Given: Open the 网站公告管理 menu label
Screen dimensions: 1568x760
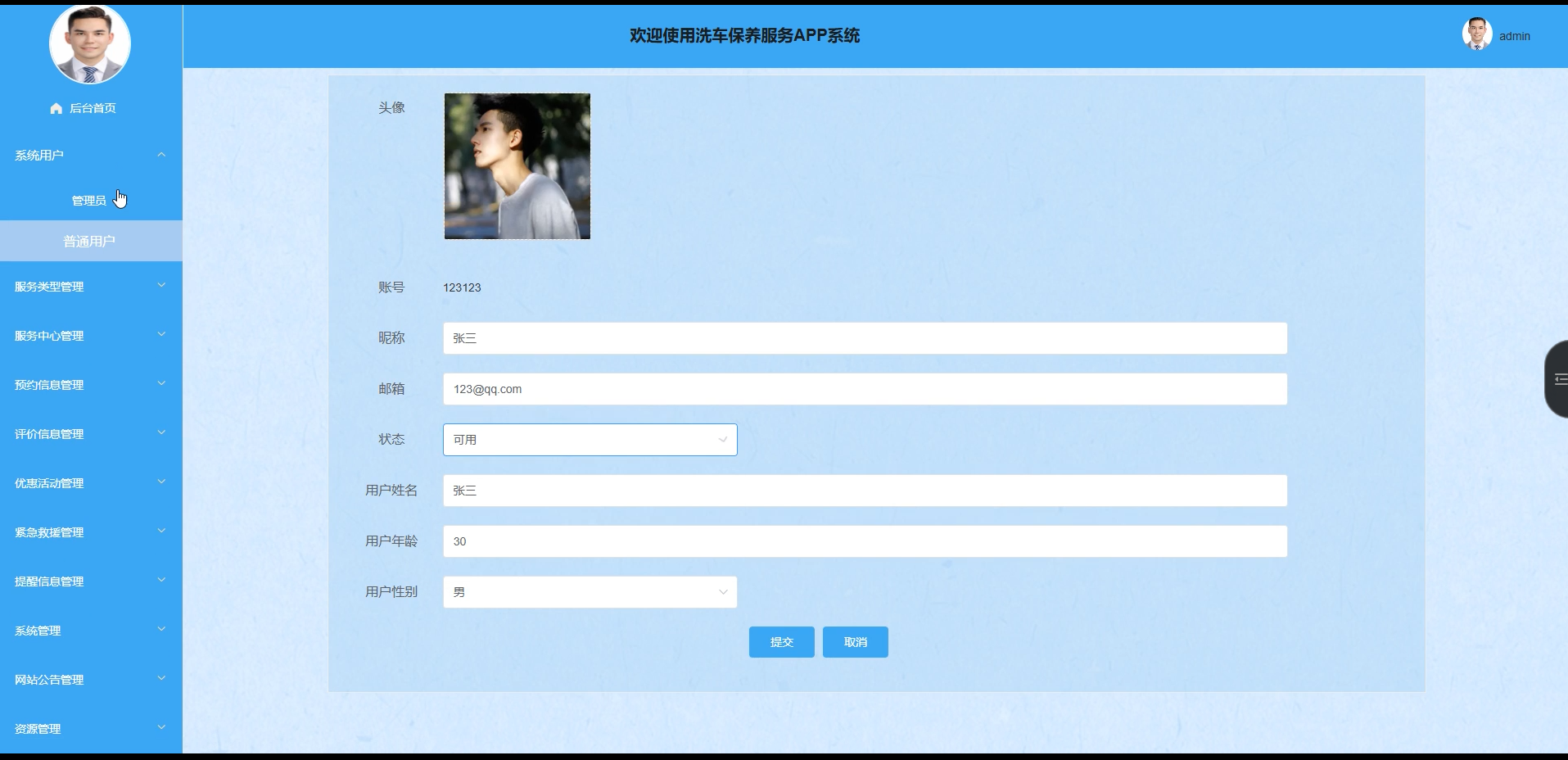Looking at the screenshot, I should coord(49,680).
